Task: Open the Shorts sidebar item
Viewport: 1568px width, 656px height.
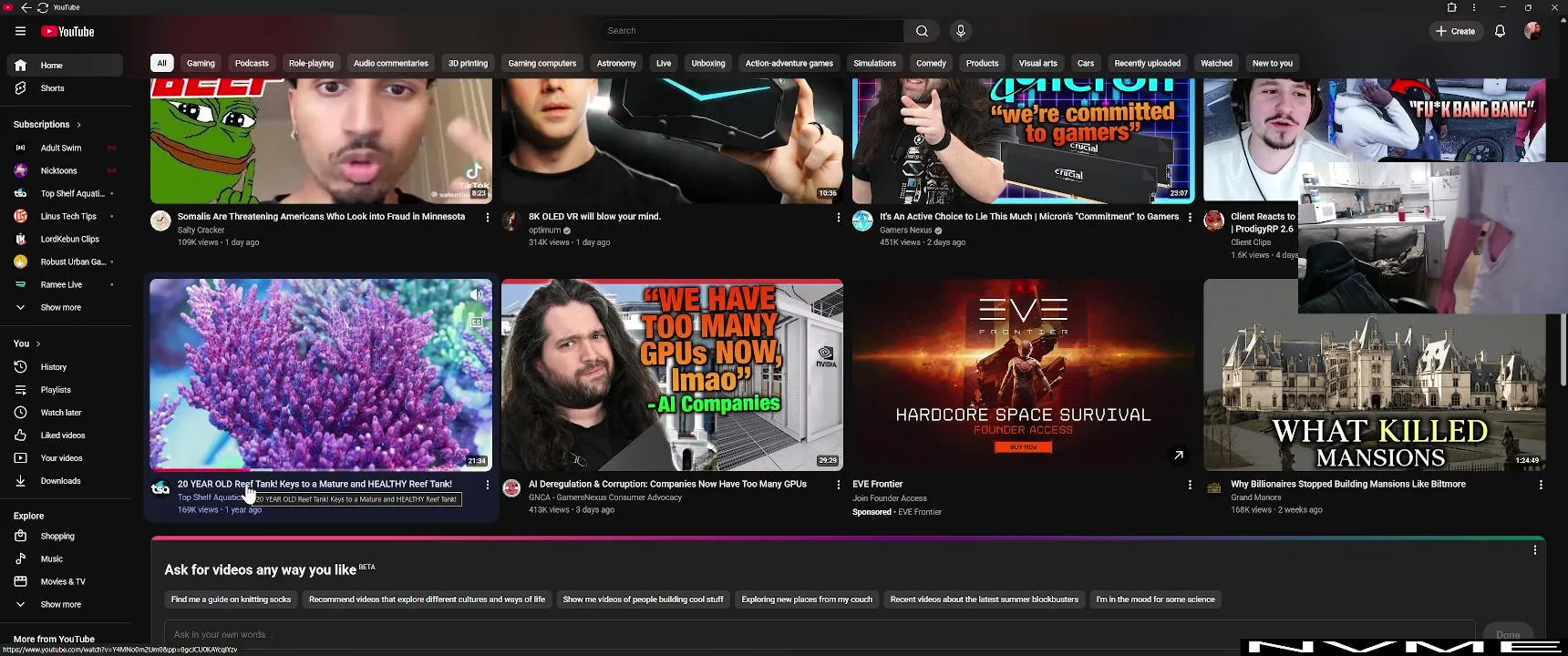Action: 65,88
